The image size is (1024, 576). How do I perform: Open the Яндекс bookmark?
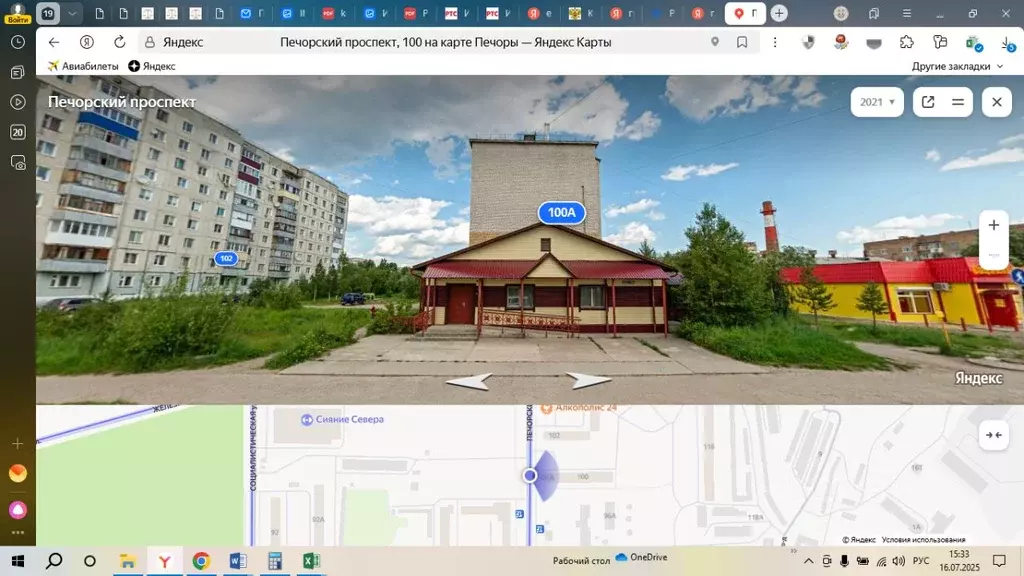pos(152,66)
